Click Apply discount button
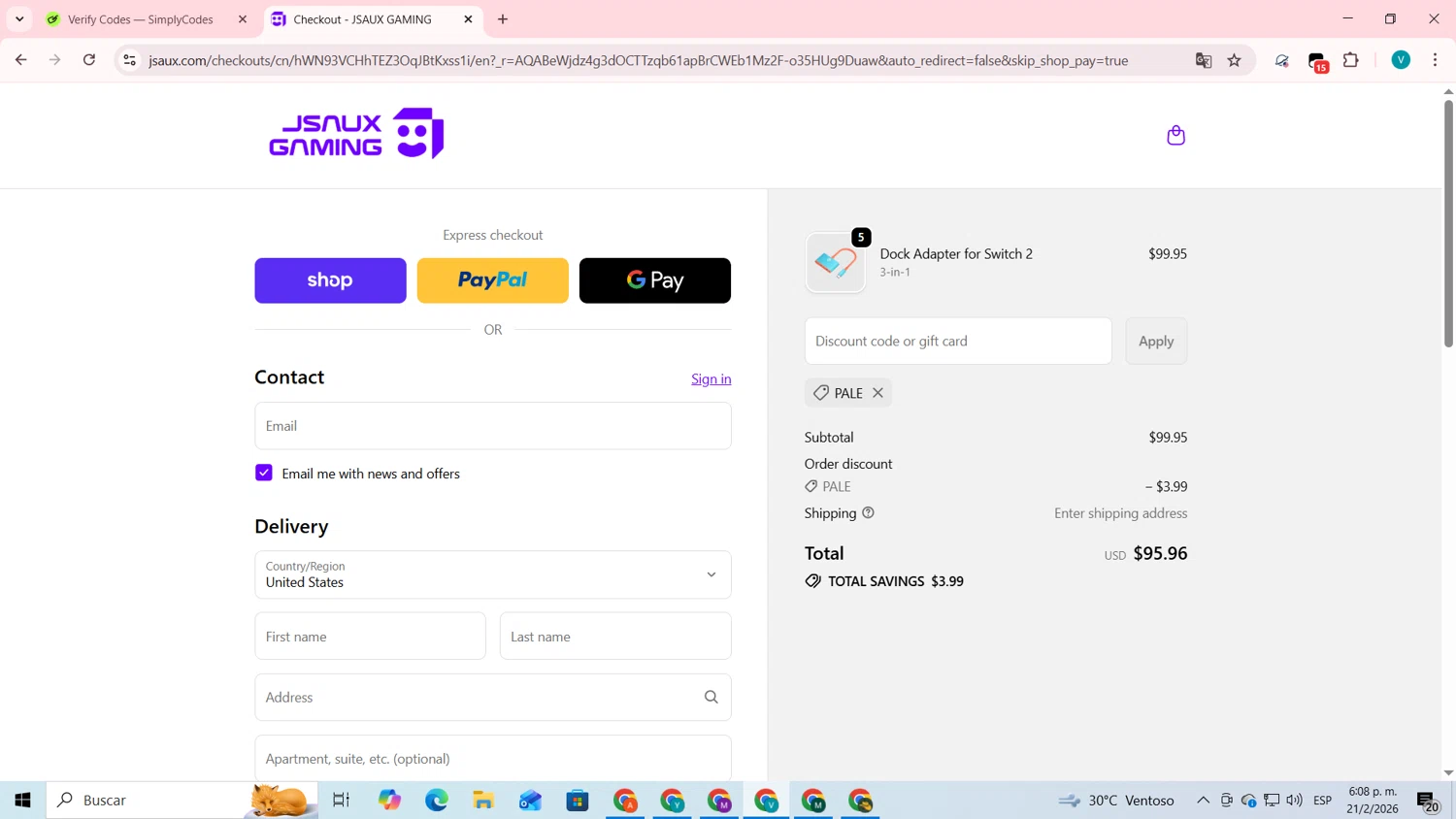Viewport: 1456px width, 819px height. [1156, 341]
